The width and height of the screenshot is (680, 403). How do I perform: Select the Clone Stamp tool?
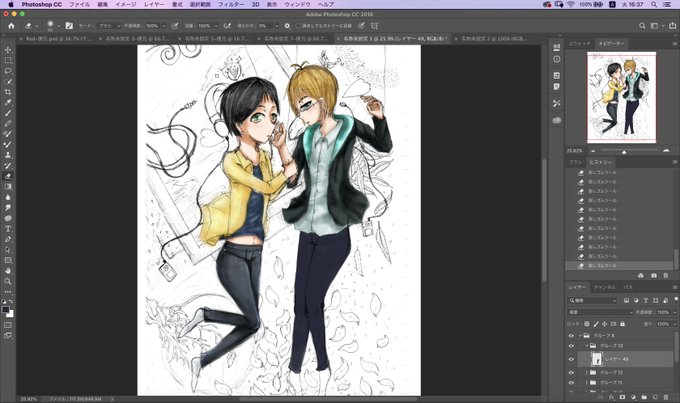pyautogui.click(x=8, y=155)
